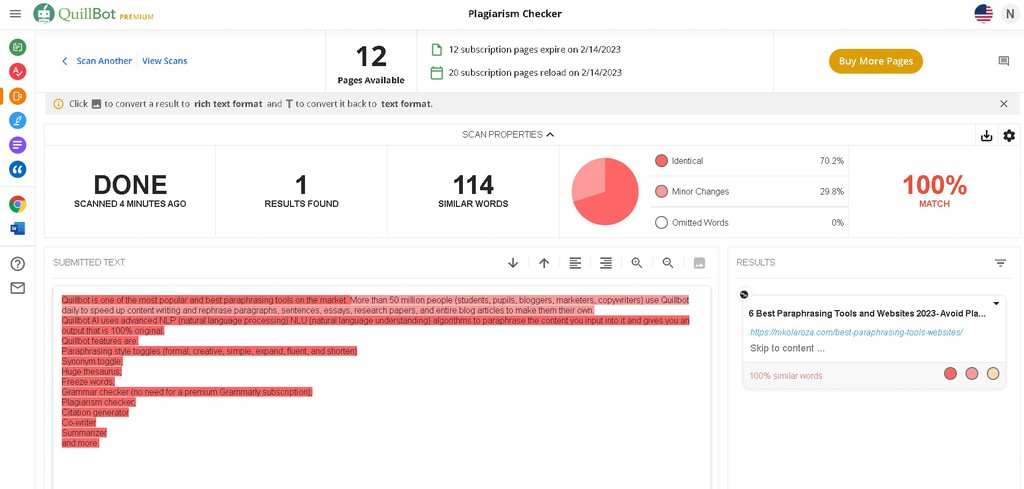Click the pink minor changes dot on result
The image size is (1024, 489).
coord(972,373)
